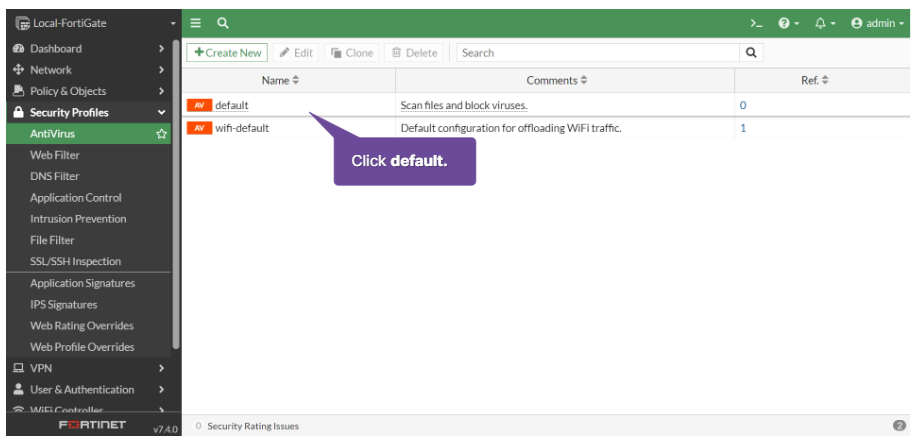This screenshot has width=919, height=448.
Task: Click the v7.4.0 version label
Action: click(165, 429)
